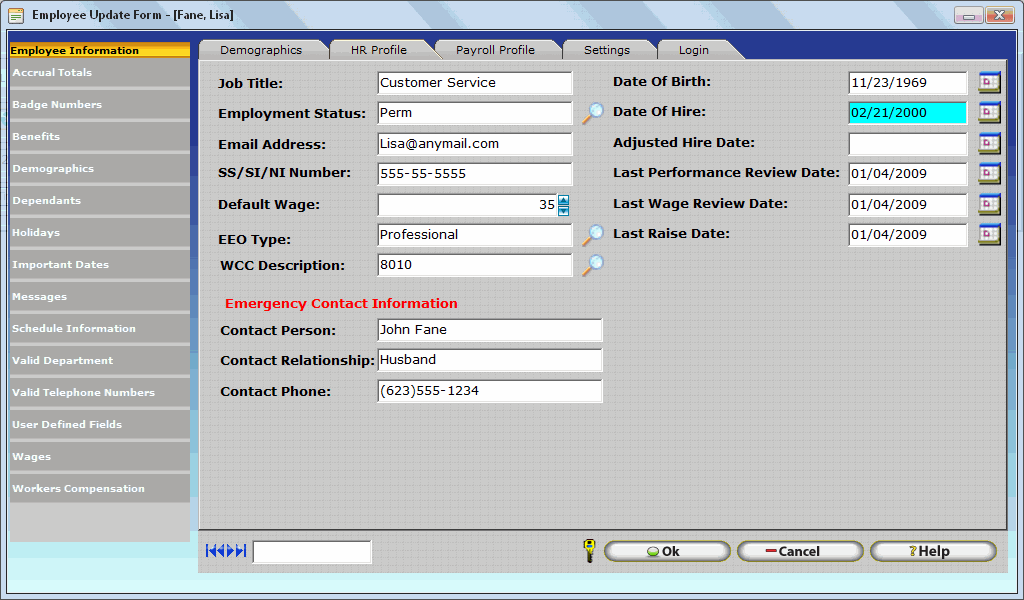Screen dimensions: 1024x600
Task: Click WCC Description search magnifier
Action: (593, 265)
